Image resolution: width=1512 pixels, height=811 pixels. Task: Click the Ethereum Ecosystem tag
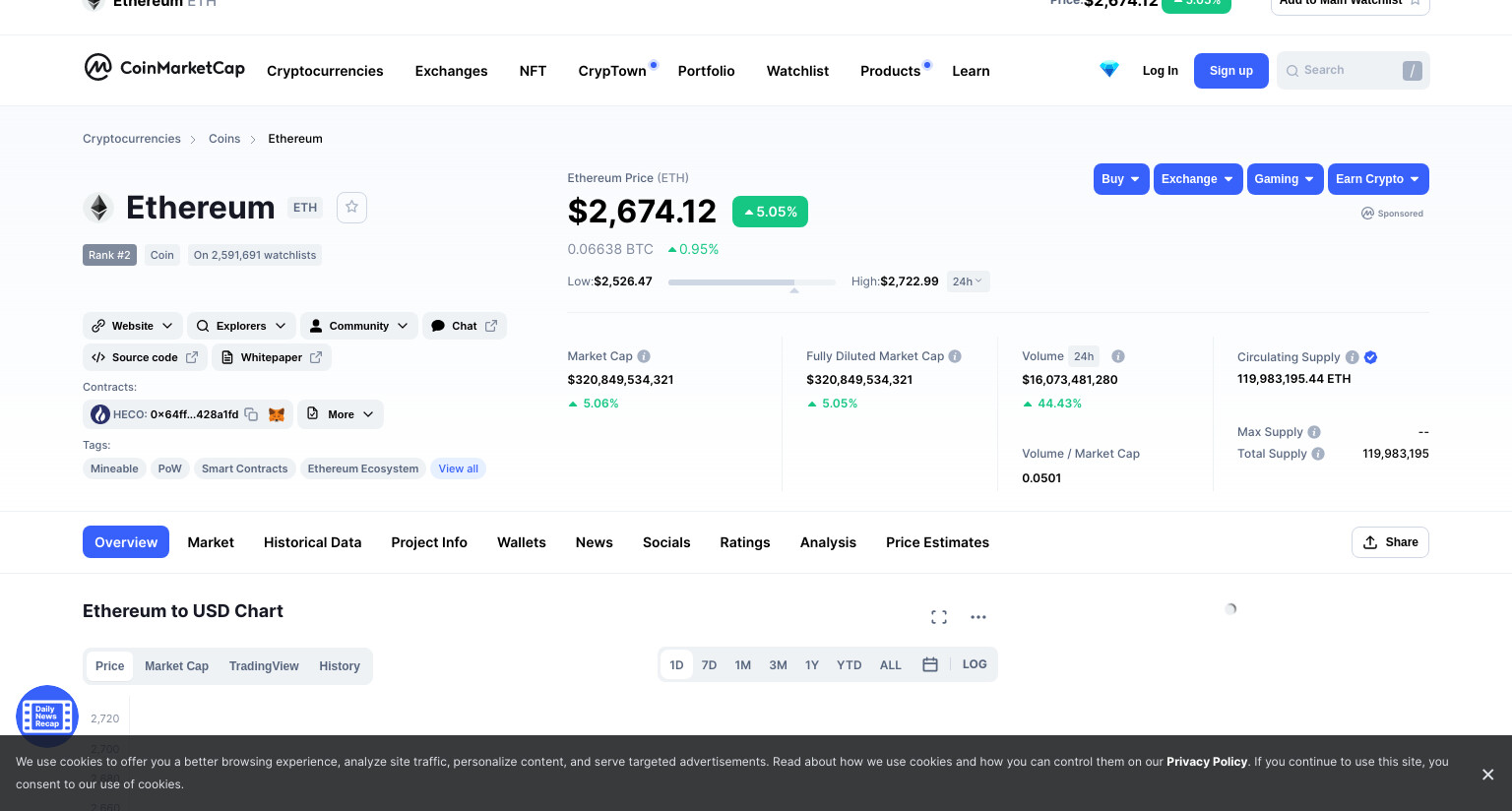click(363, 468)
